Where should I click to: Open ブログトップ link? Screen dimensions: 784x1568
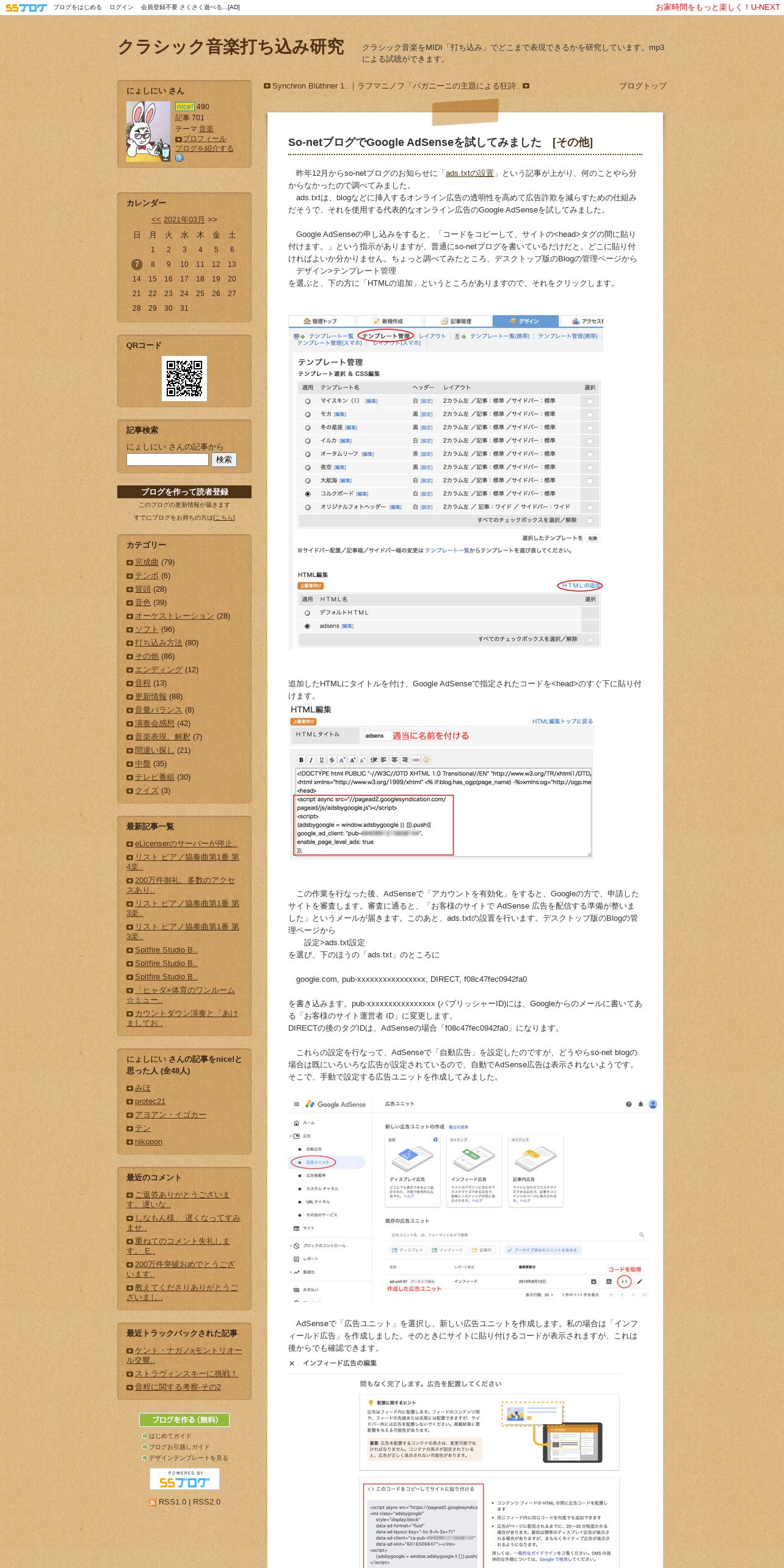pos(643,86)
